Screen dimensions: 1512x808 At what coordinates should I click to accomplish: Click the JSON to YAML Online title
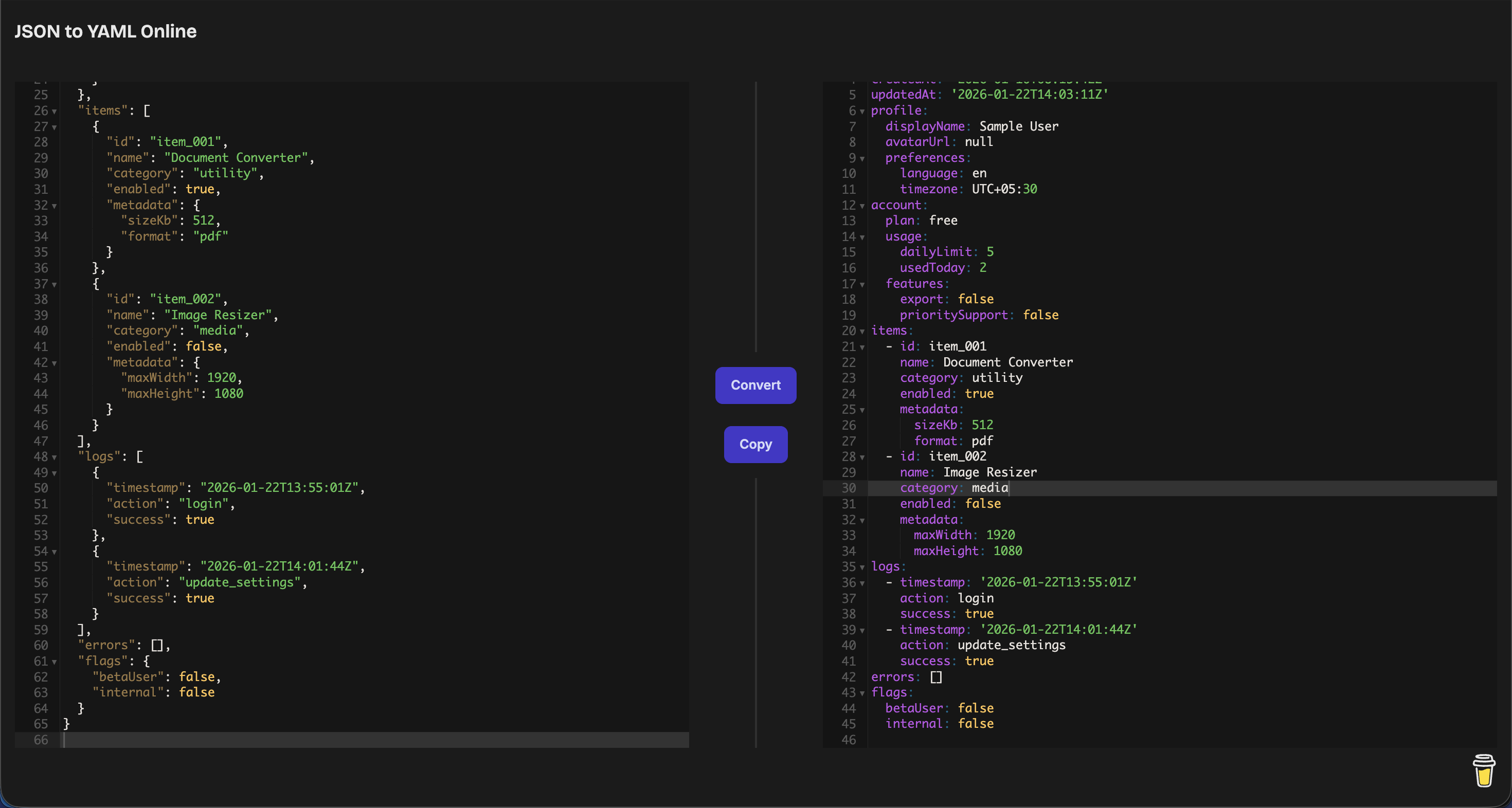point(105,31)
